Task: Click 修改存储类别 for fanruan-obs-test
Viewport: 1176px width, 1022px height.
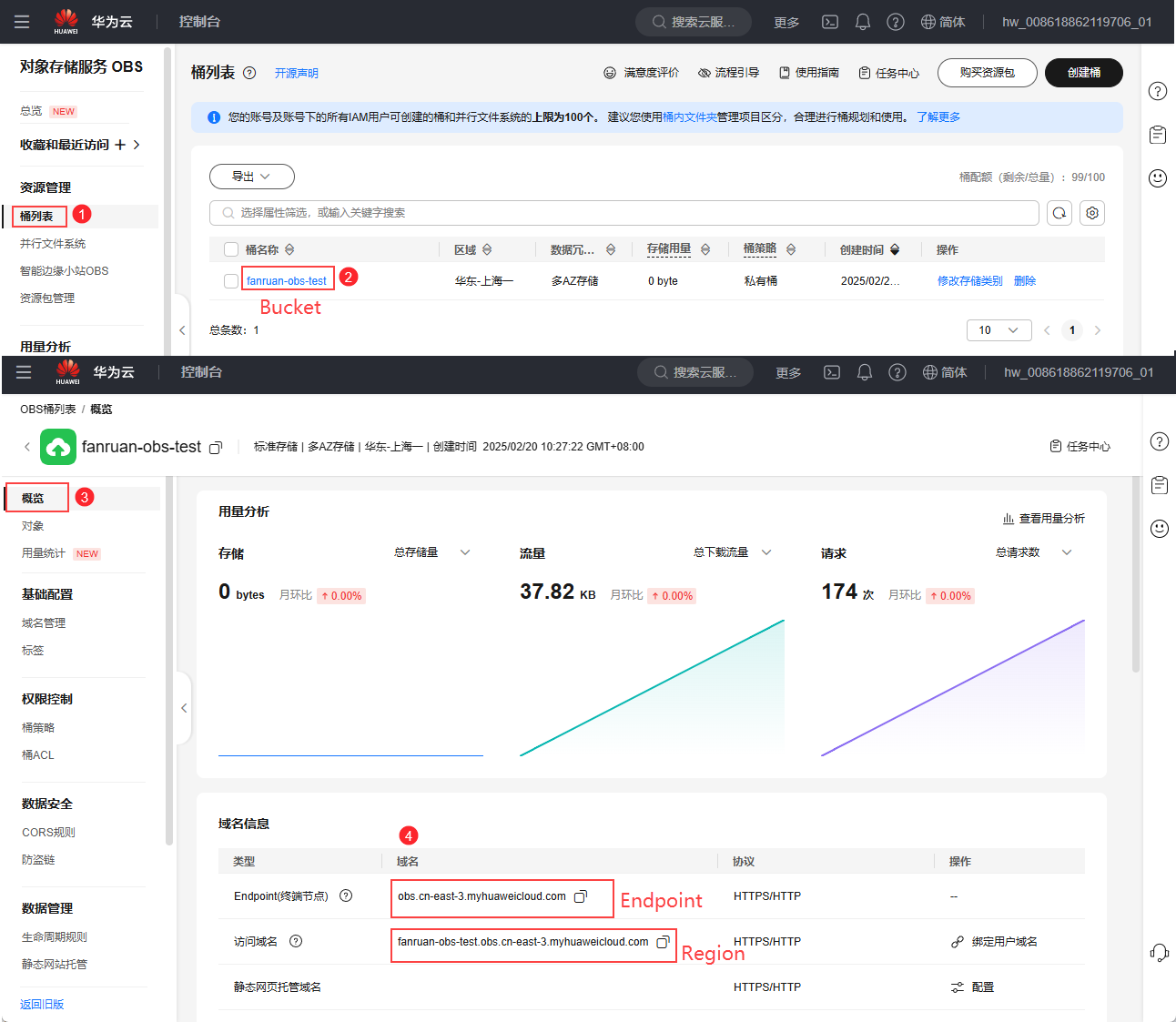Action: tap(970, 281)
